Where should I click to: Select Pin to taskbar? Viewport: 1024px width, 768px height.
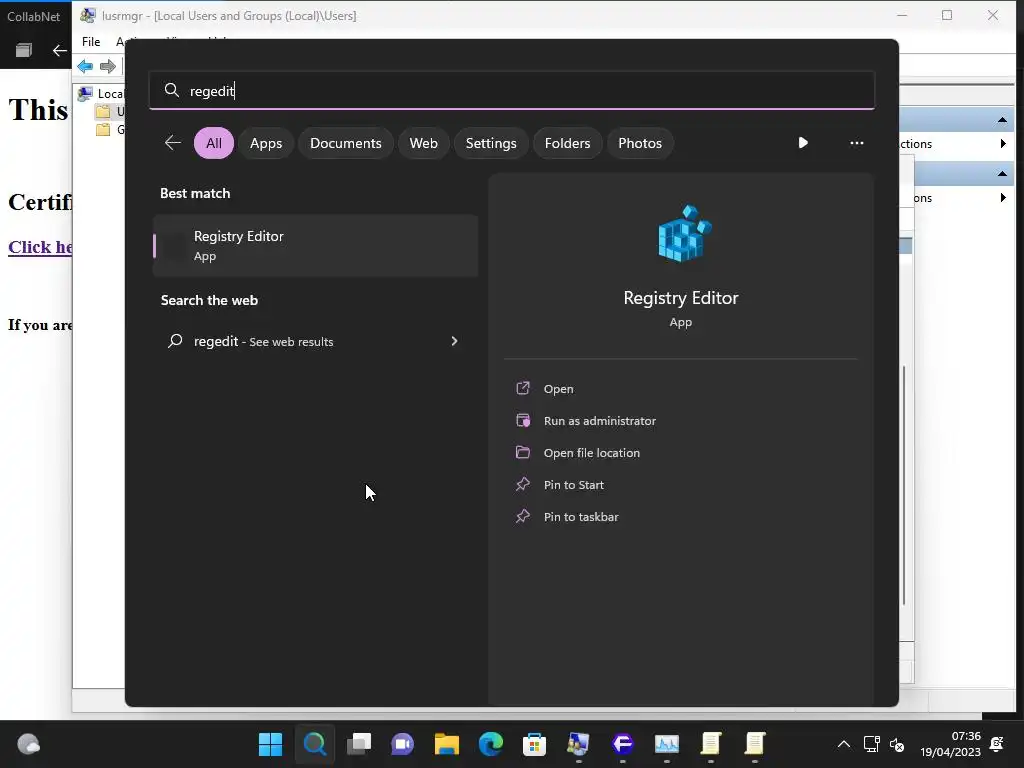pyautogui.click(x=581, y=517)
